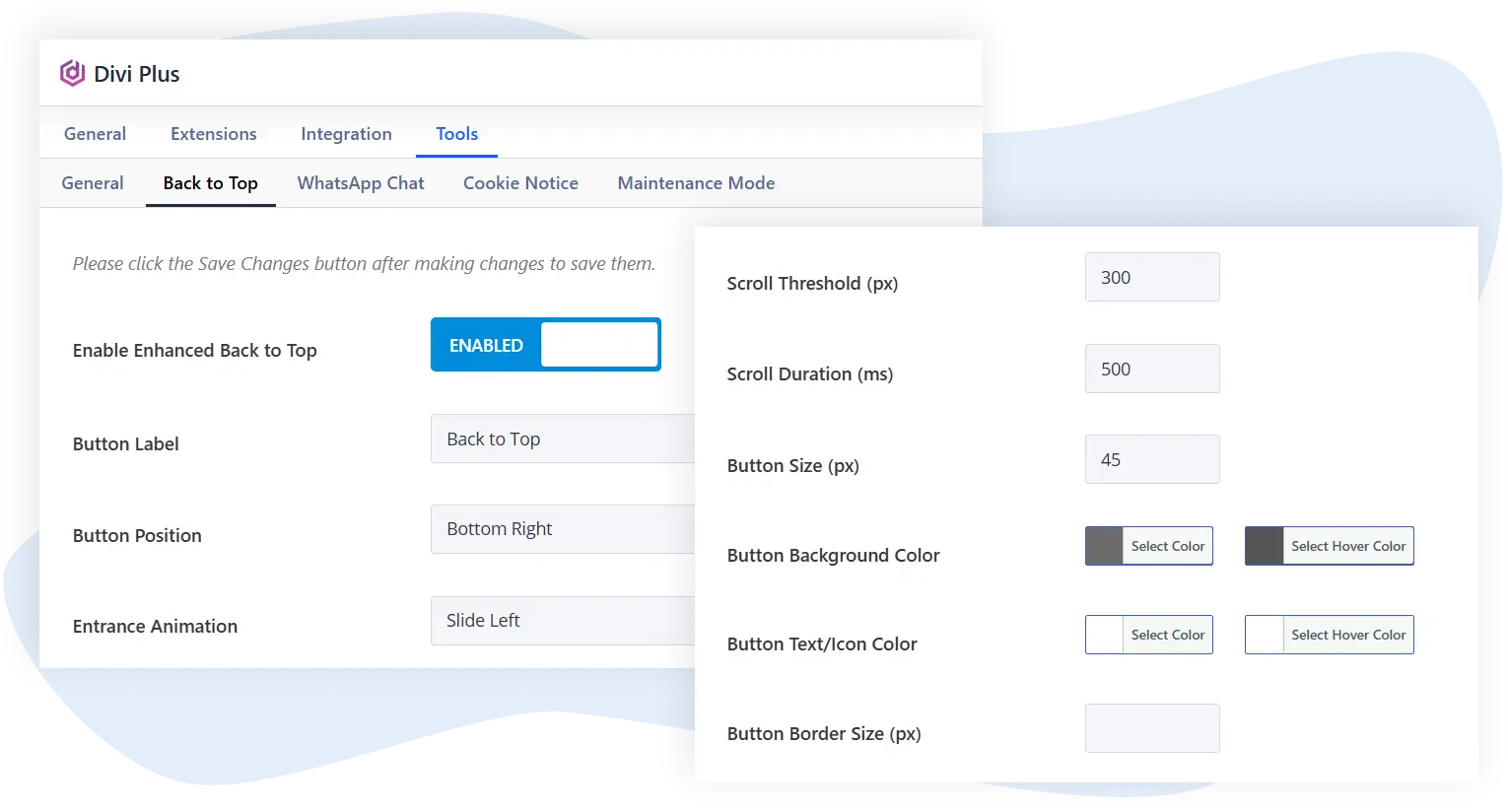Open the Integration tab
Viewport: 1508px width, 812px height.
tap(346, 134)
